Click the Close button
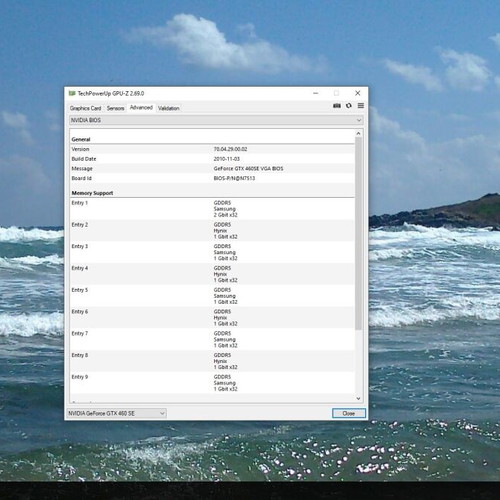The width and height of the screenshot is (500, 500). click(349, 413)
